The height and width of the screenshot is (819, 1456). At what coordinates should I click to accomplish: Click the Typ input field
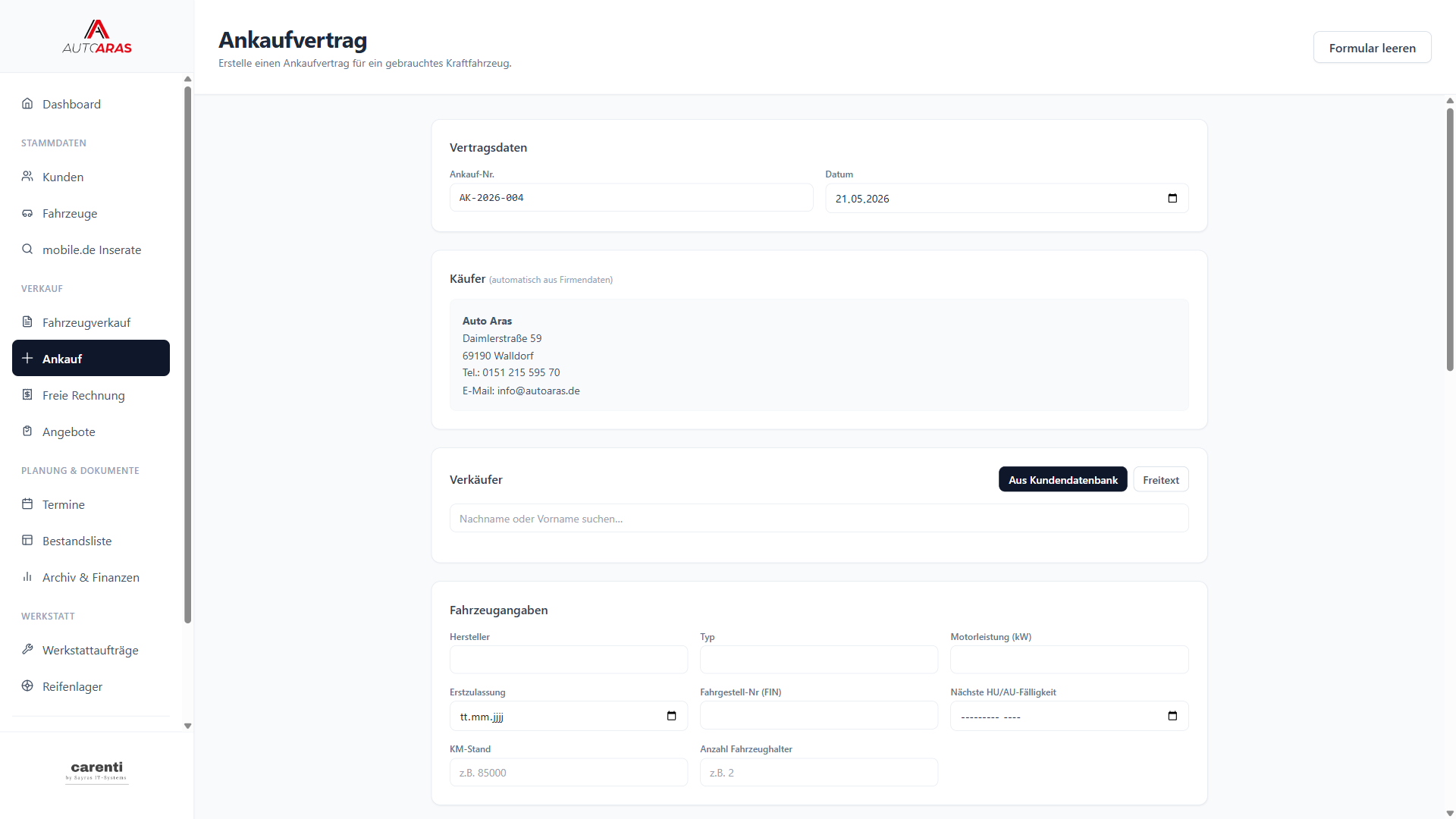coord(819,660)
